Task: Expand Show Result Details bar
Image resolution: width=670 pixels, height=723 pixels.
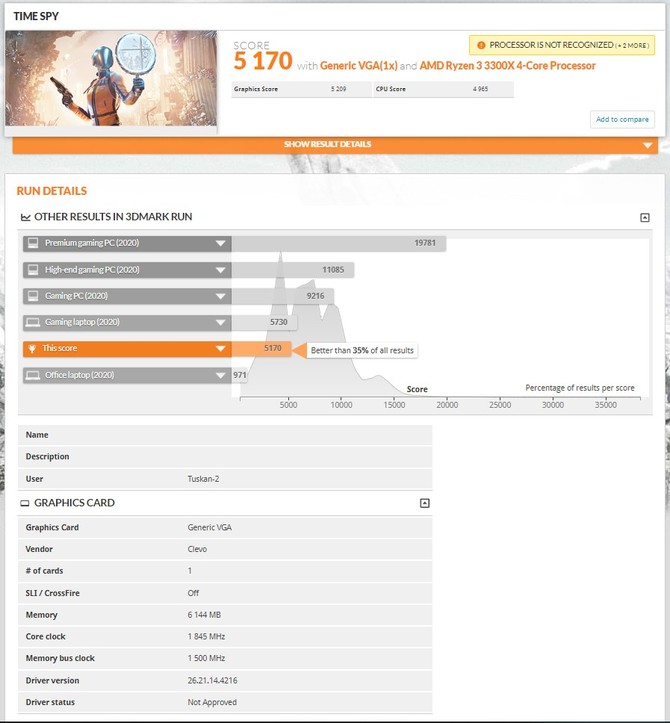Action: coord(335,145)
